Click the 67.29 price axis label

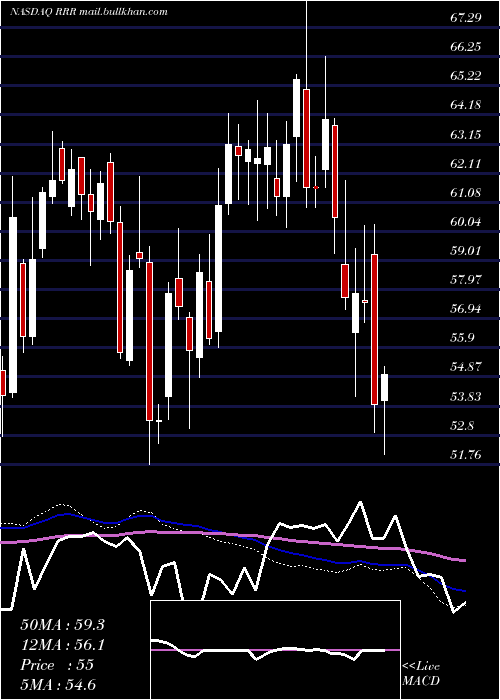coord(466,17)
